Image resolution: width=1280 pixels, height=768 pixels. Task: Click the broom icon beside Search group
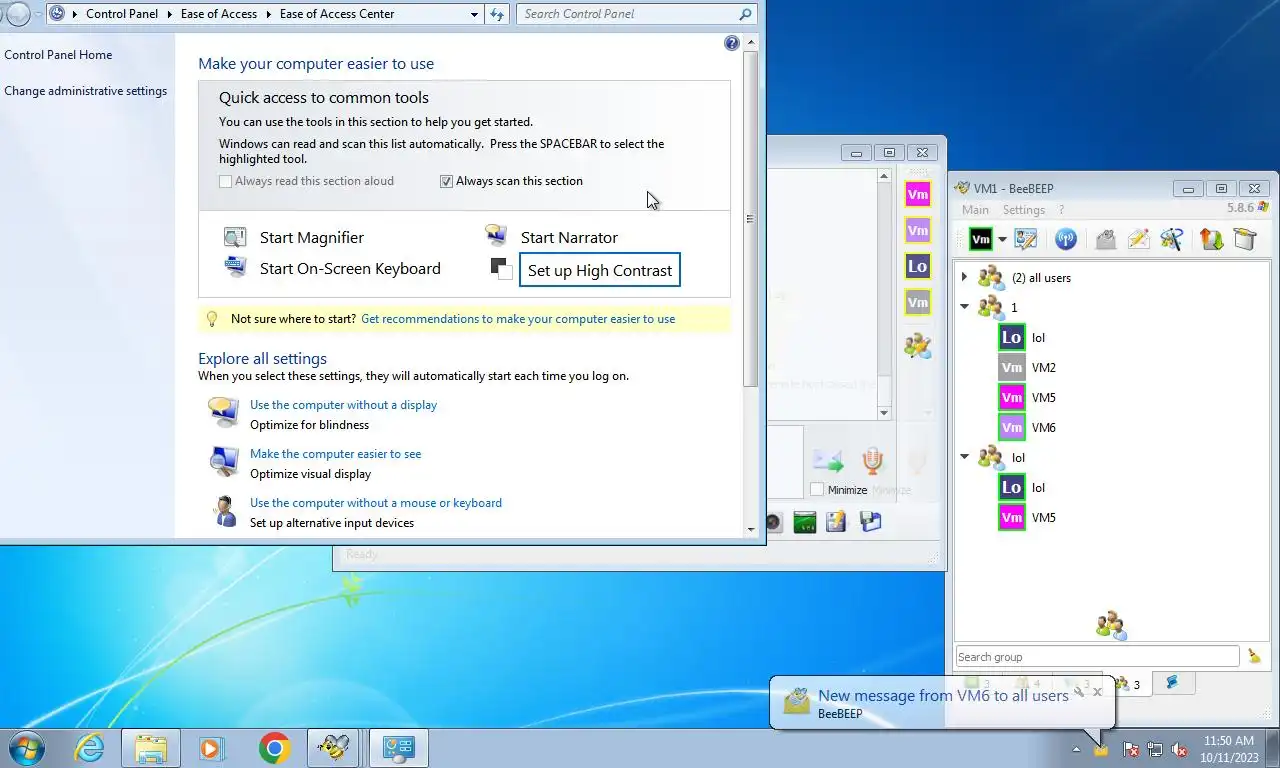[x=1254, y=657]
